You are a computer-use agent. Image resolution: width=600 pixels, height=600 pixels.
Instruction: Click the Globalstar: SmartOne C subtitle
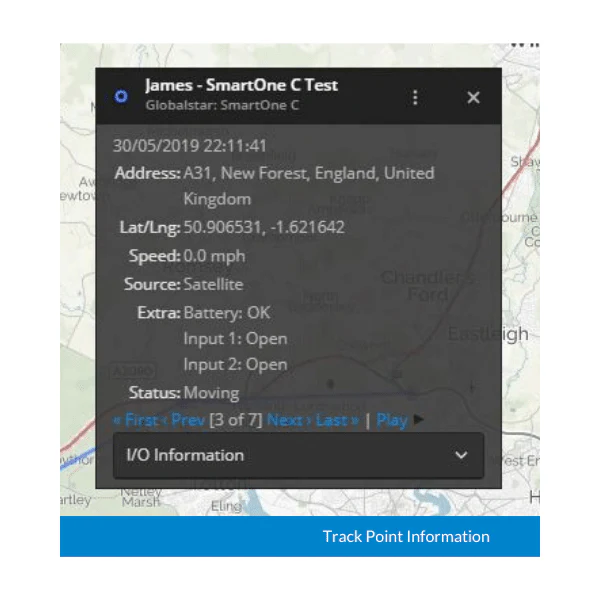pos(222,105)
